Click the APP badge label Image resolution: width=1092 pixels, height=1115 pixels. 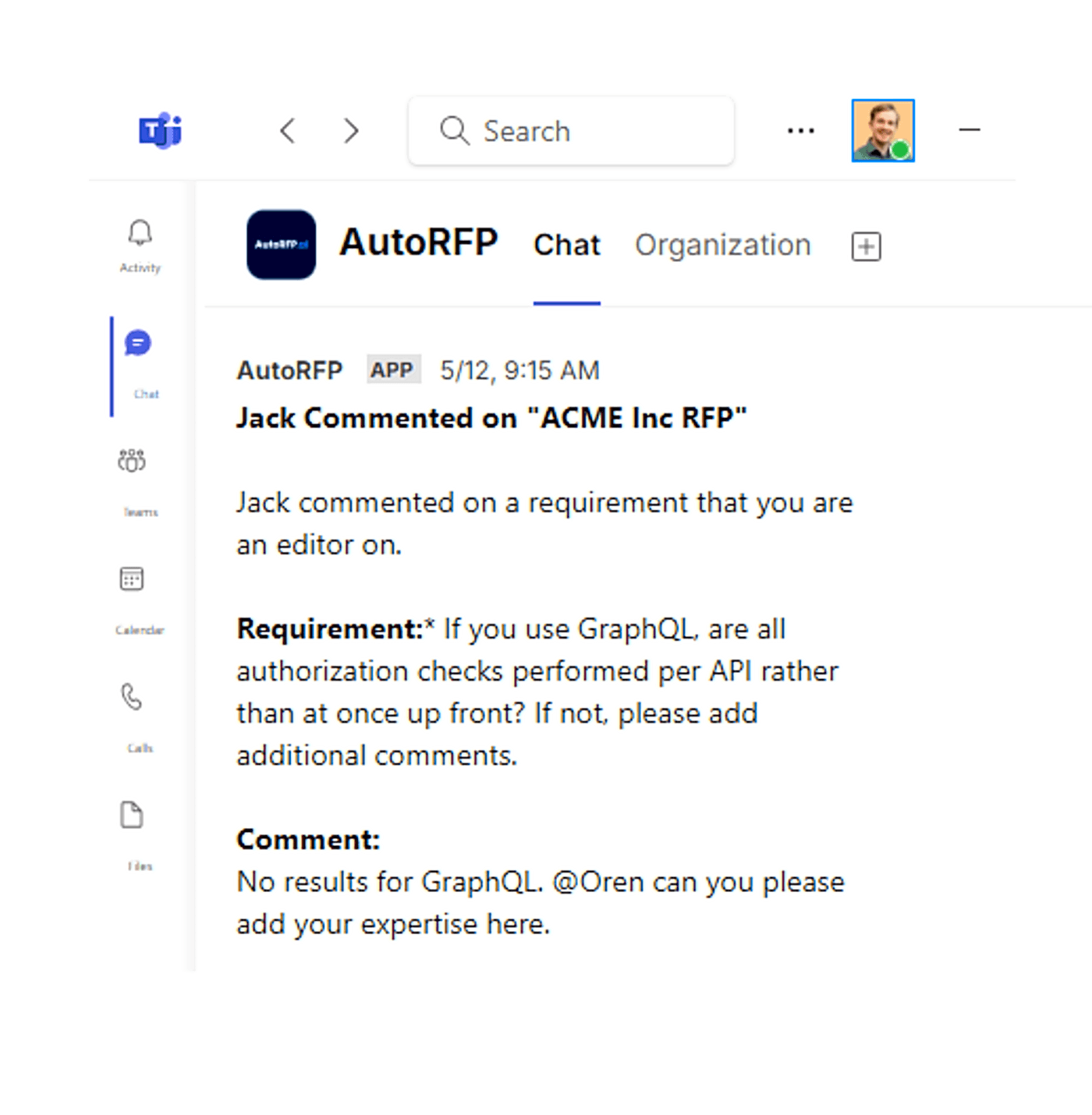pos(392,370)
